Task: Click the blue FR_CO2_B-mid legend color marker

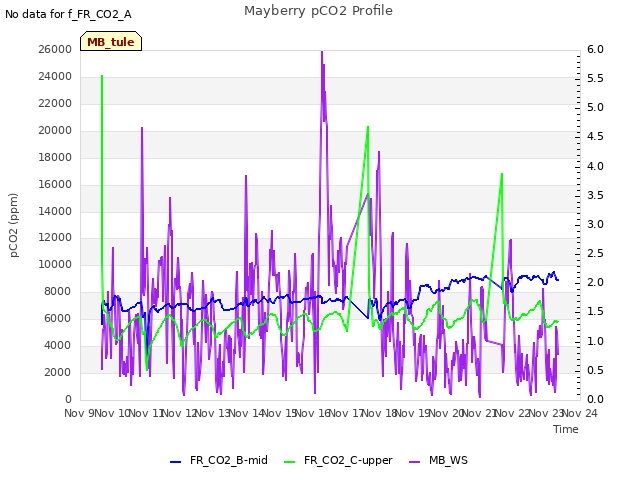Action: 175,462
